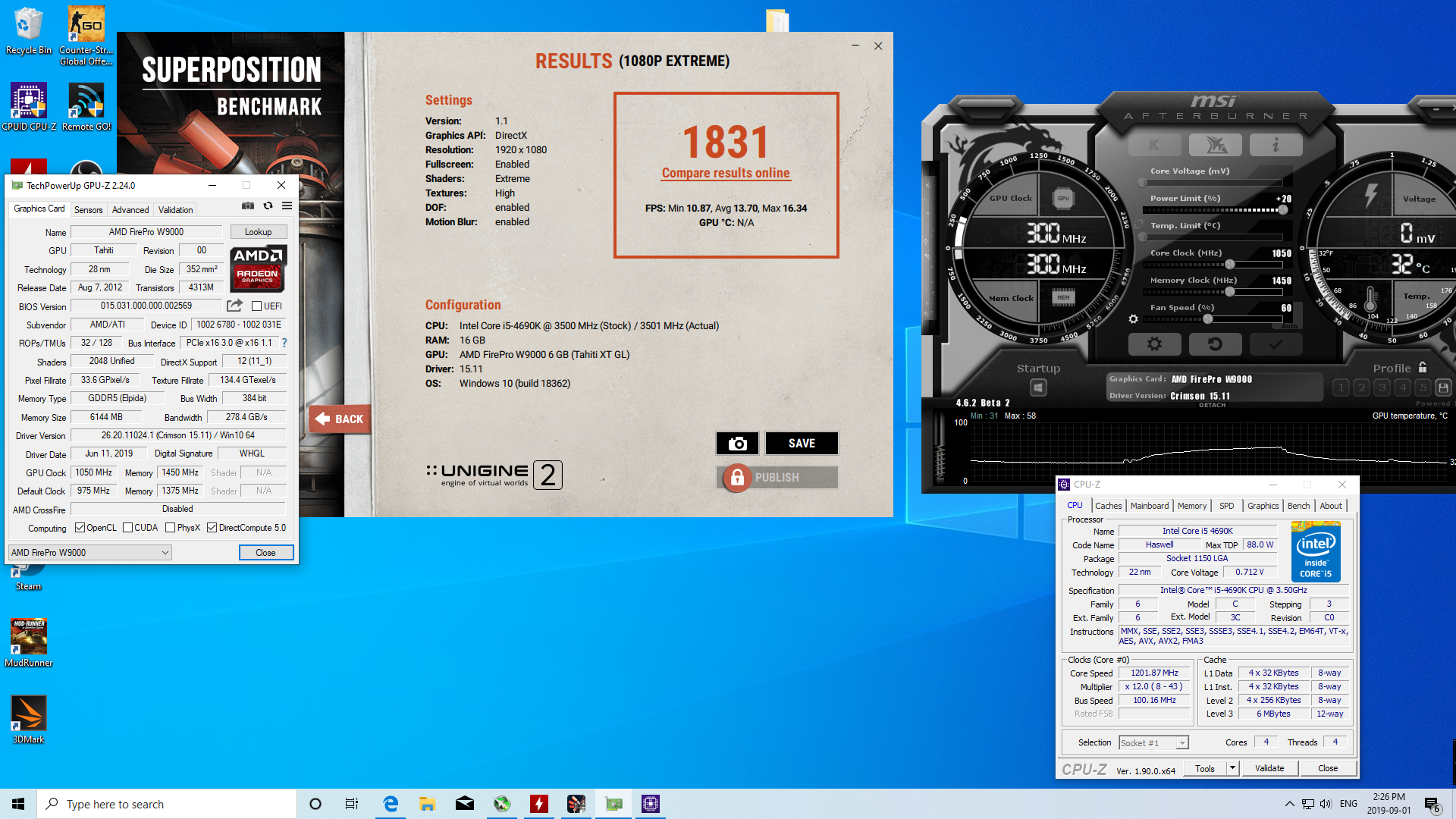Image resolution: width=1456 pixels, height=819 pixels.
Task: Click DETACH on Afterburner monitor
Action: (1212, 405)
